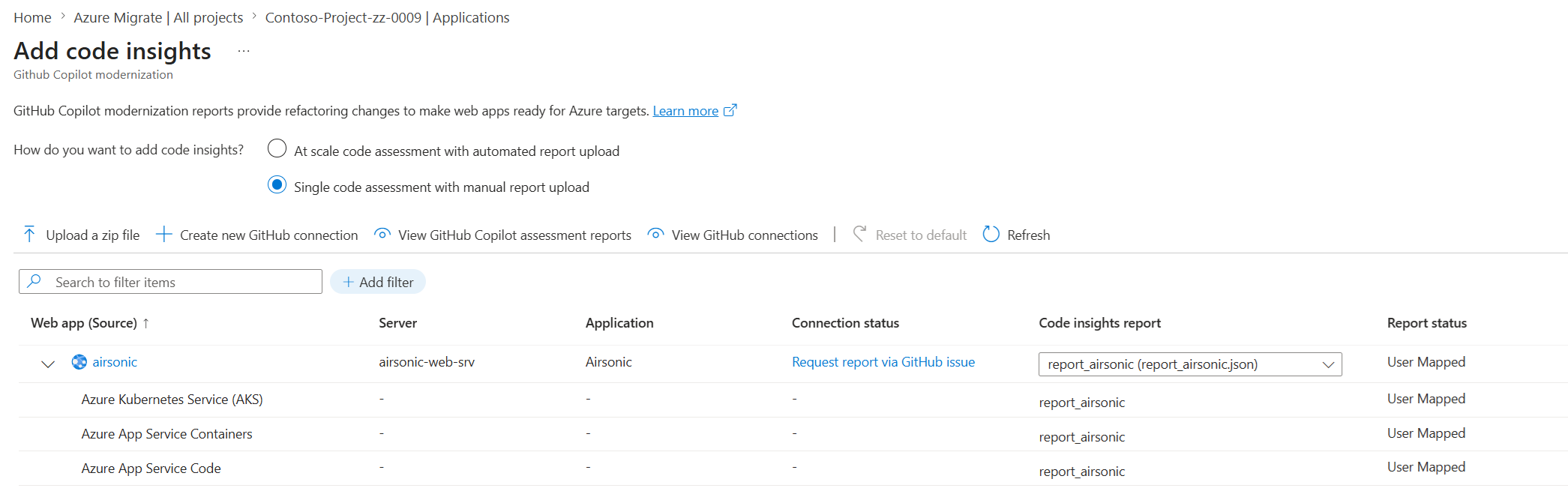
Task: Click the airsonic web app globe icon
Action: [x=79, y=362]
